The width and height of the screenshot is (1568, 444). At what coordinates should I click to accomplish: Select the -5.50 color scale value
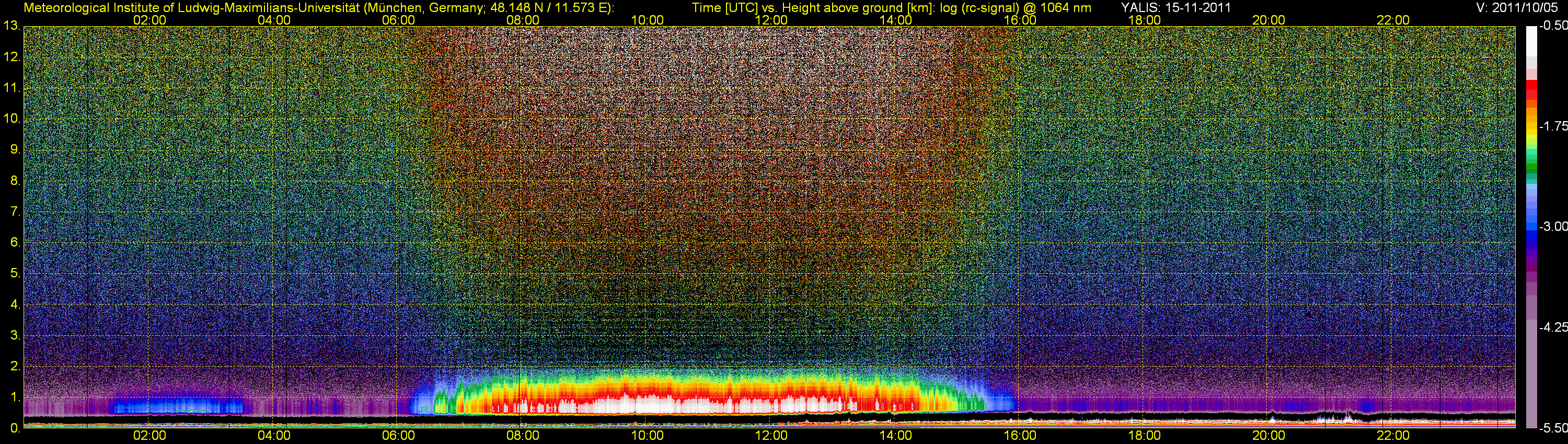pos(1553,428)
